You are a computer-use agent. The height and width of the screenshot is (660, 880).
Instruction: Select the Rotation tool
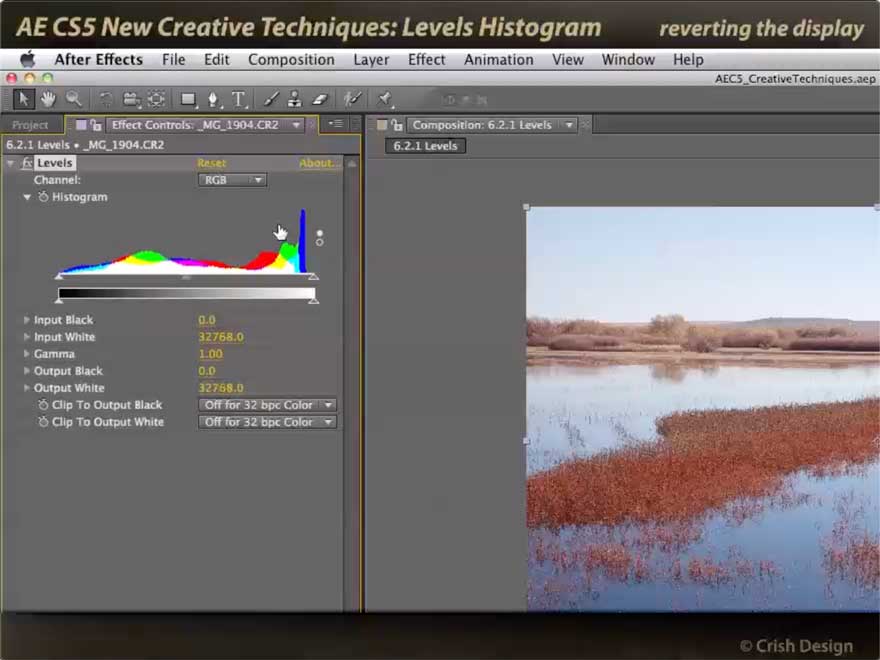pos(105,100)
